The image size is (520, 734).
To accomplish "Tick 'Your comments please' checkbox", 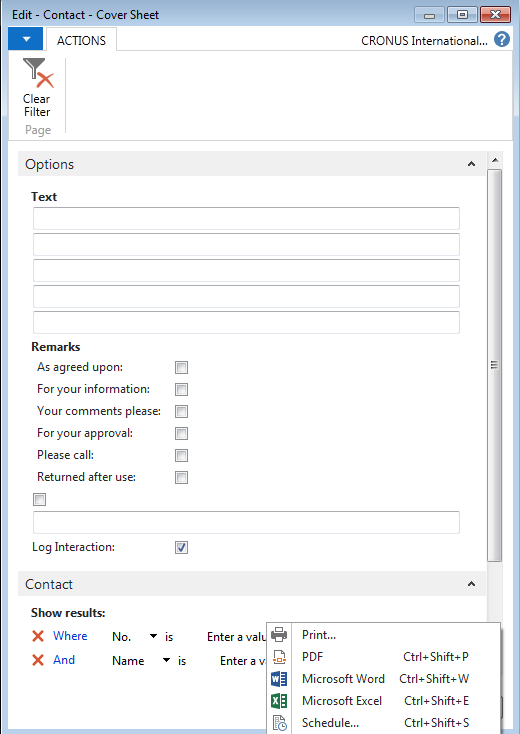I will click(182, 411).
